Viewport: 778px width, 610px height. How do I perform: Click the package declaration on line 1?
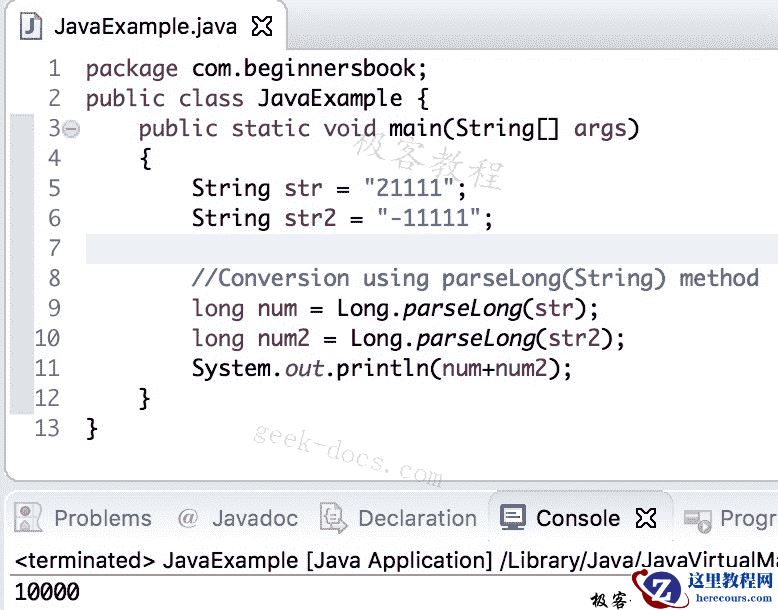coord(256,68)
